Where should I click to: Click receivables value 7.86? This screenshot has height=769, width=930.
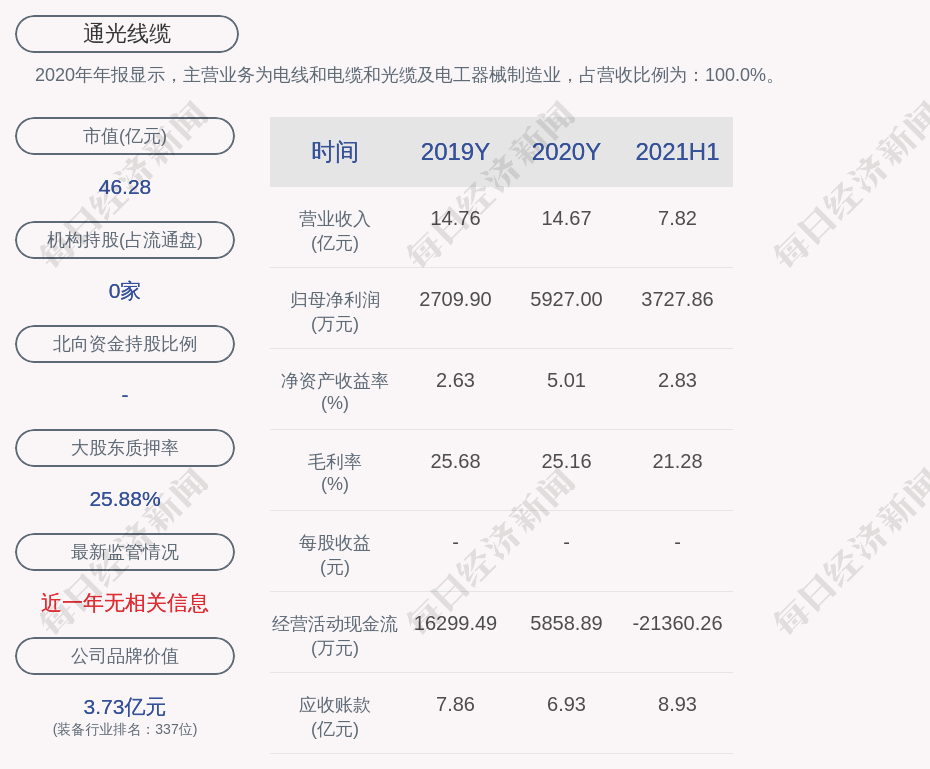click(x=455, y=704)
